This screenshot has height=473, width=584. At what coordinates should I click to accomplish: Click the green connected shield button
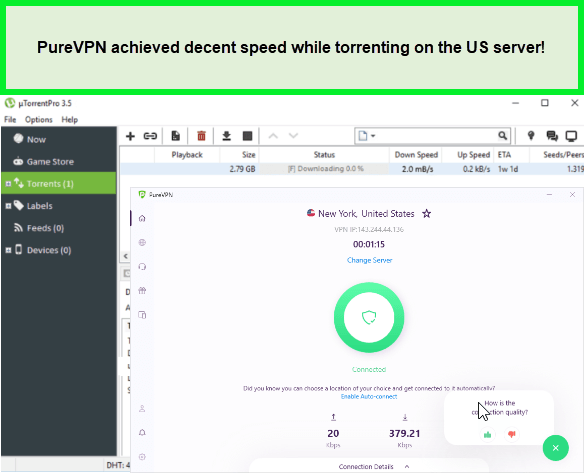(369, 317)
